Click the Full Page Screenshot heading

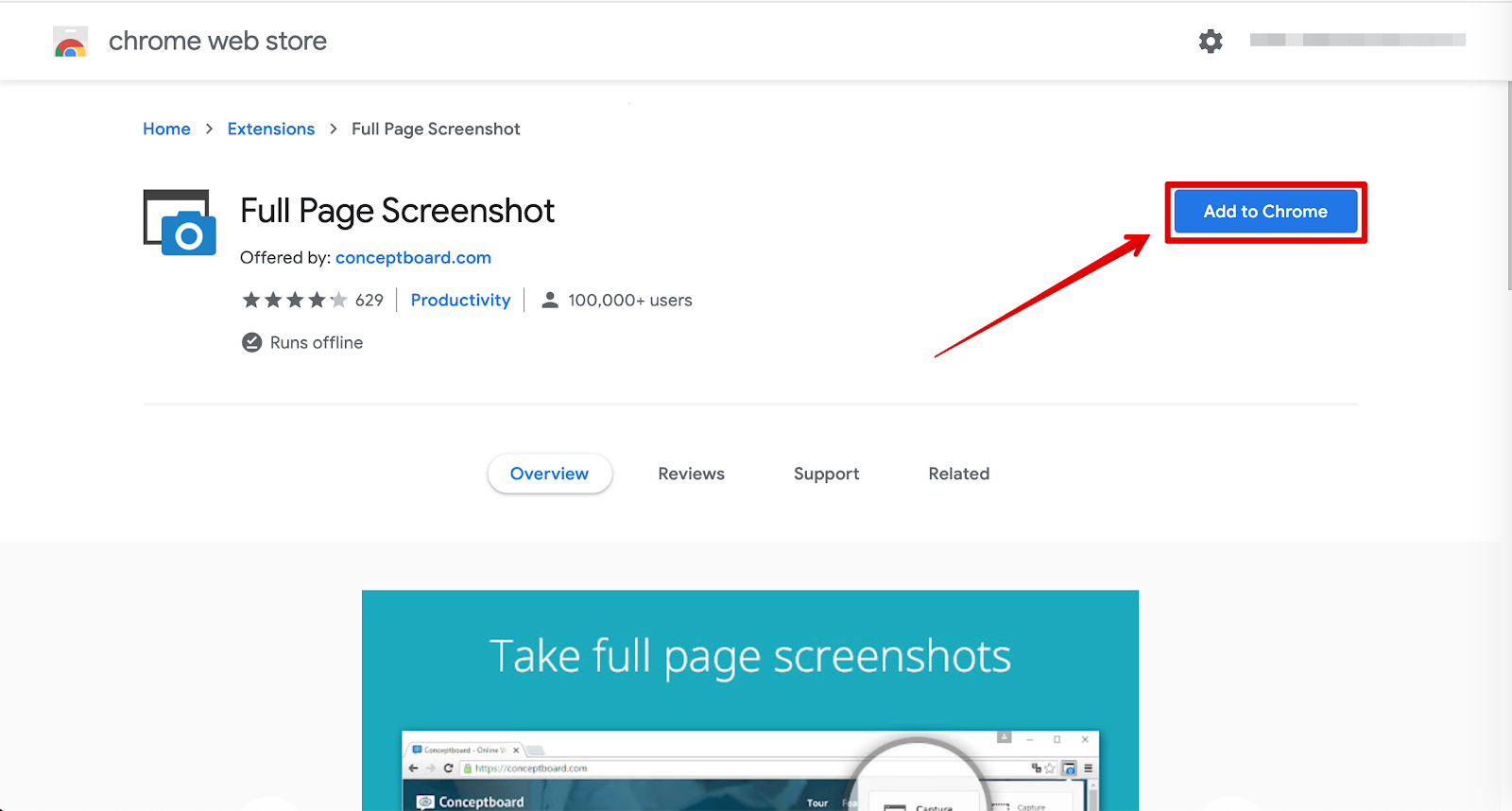(x=397, y=211)
